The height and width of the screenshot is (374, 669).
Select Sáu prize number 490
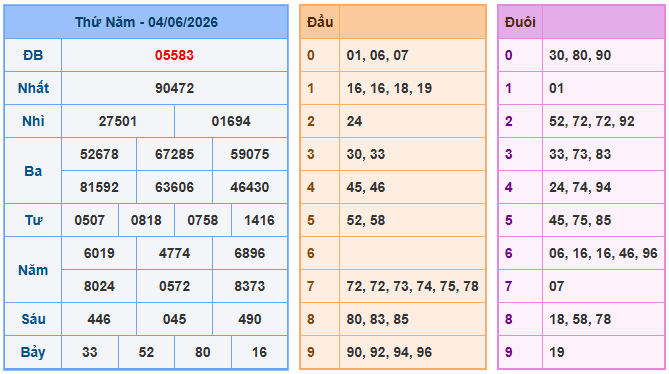(x=250, y=319)
